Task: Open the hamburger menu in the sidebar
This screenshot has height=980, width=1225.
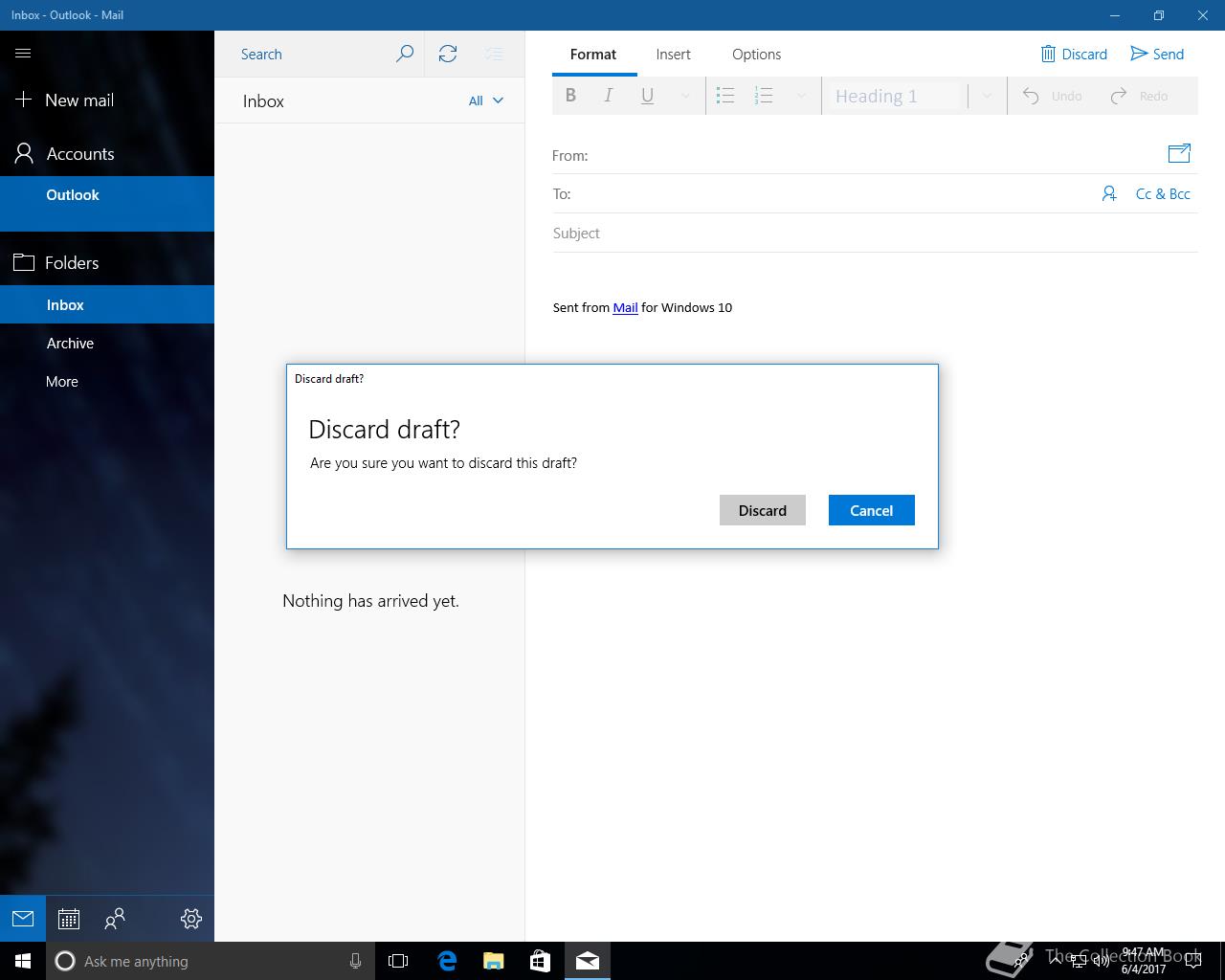Action: [x=23, y=54]
